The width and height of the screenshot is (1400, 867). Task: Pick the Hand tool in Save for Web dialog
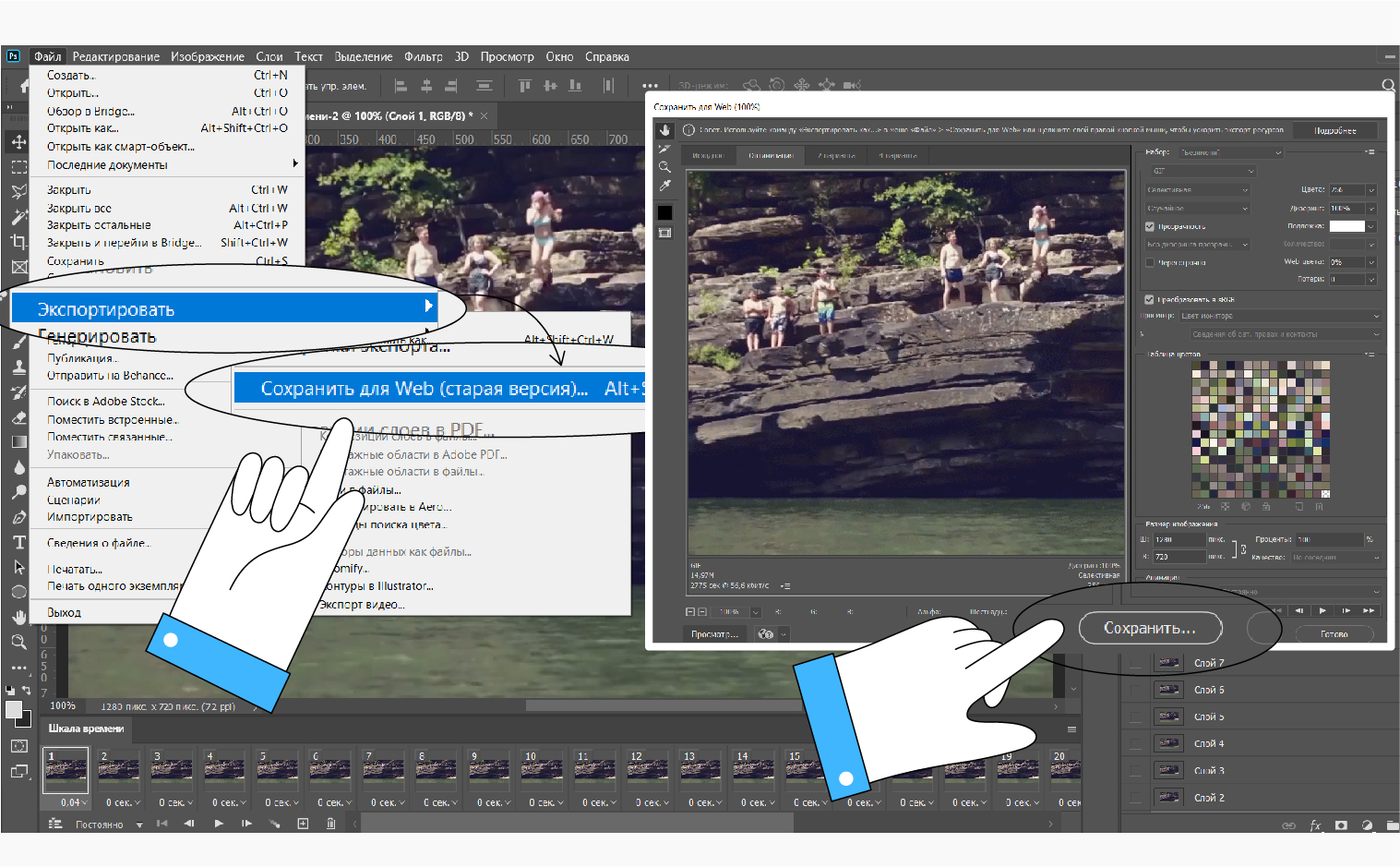[x=664, y=130]
